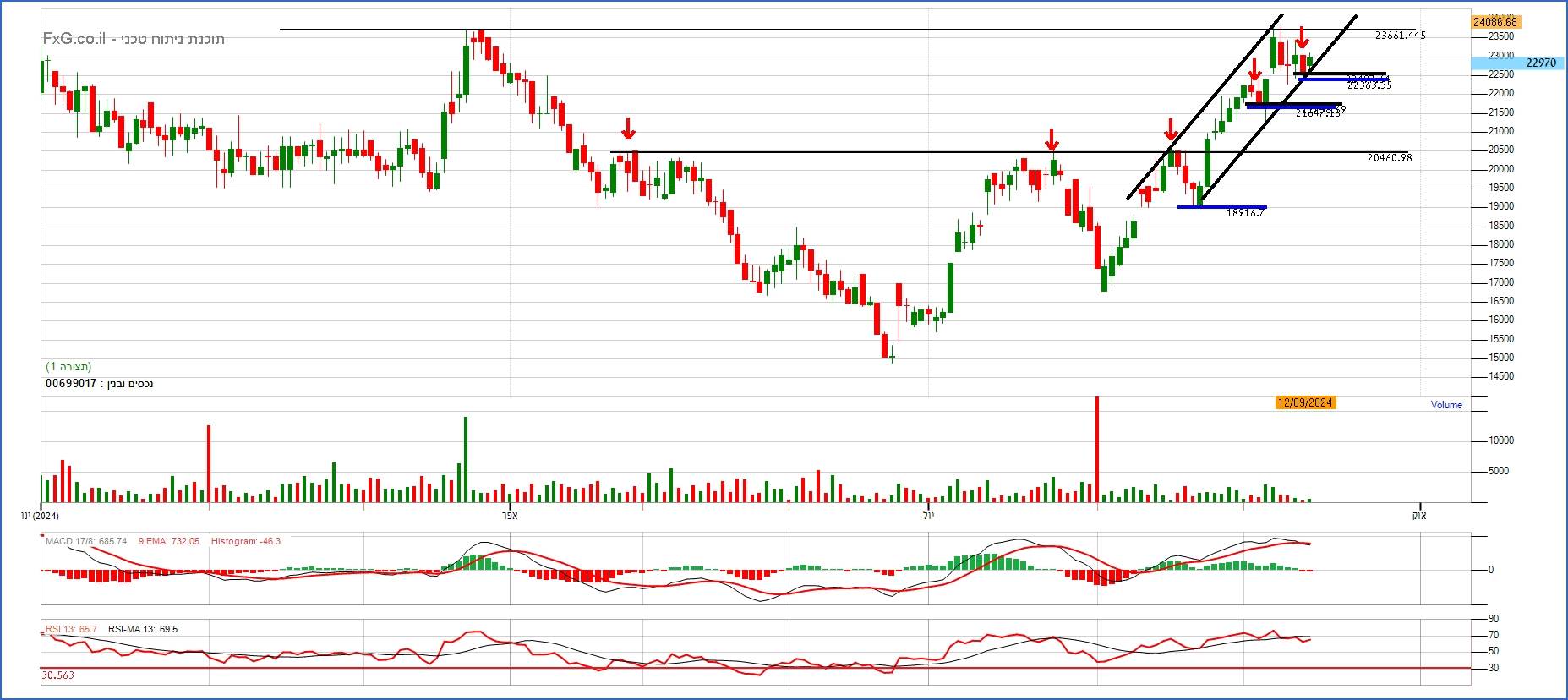1568x700 pixels.
Task: Click the 21000 price axis value
Action: [x=1501, y=131]
